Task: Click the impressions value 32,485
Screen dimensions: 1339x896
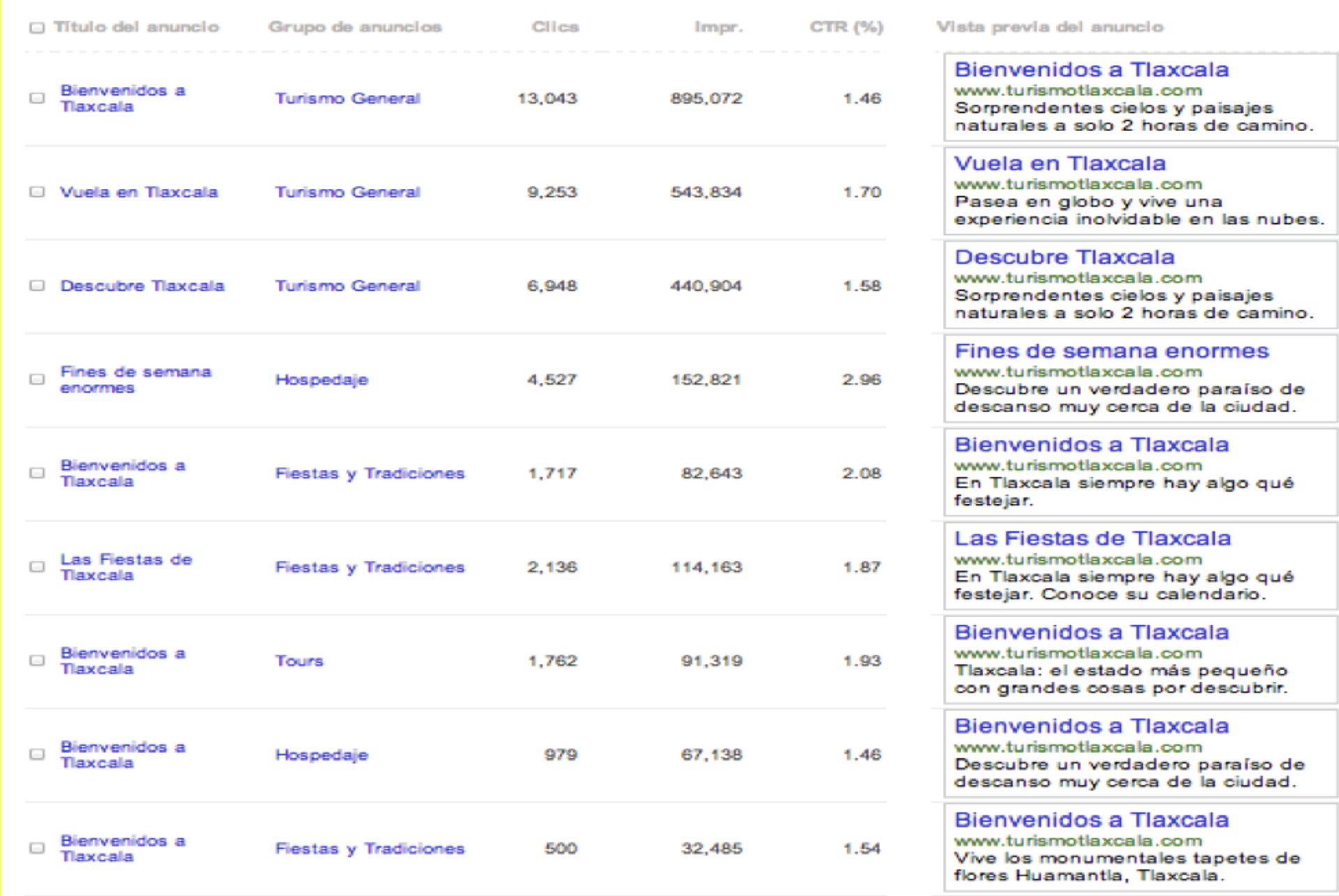Action: pyautogui.click(x=712, y=849)
